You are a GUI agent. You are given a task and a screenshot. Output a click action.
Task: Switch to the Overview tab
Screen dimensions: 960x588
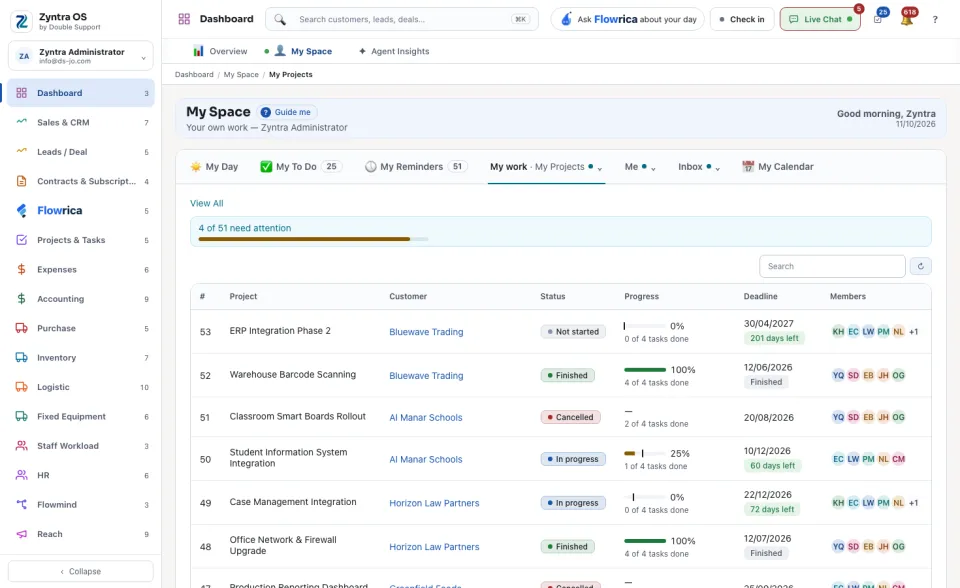(x=220, y=51)
